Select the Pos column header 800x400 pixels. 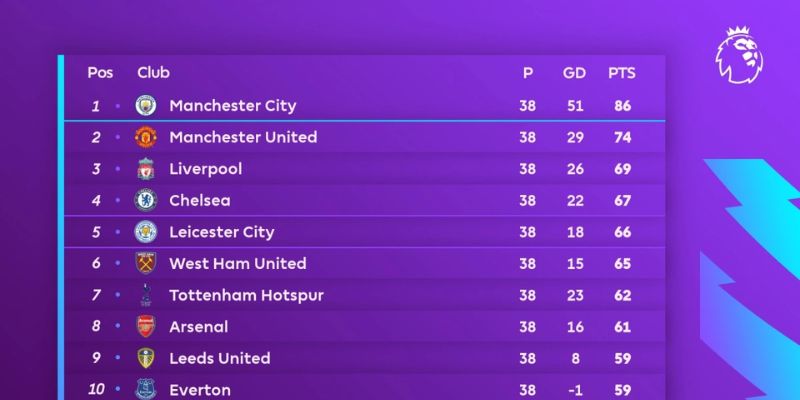[x=100, y=73]
